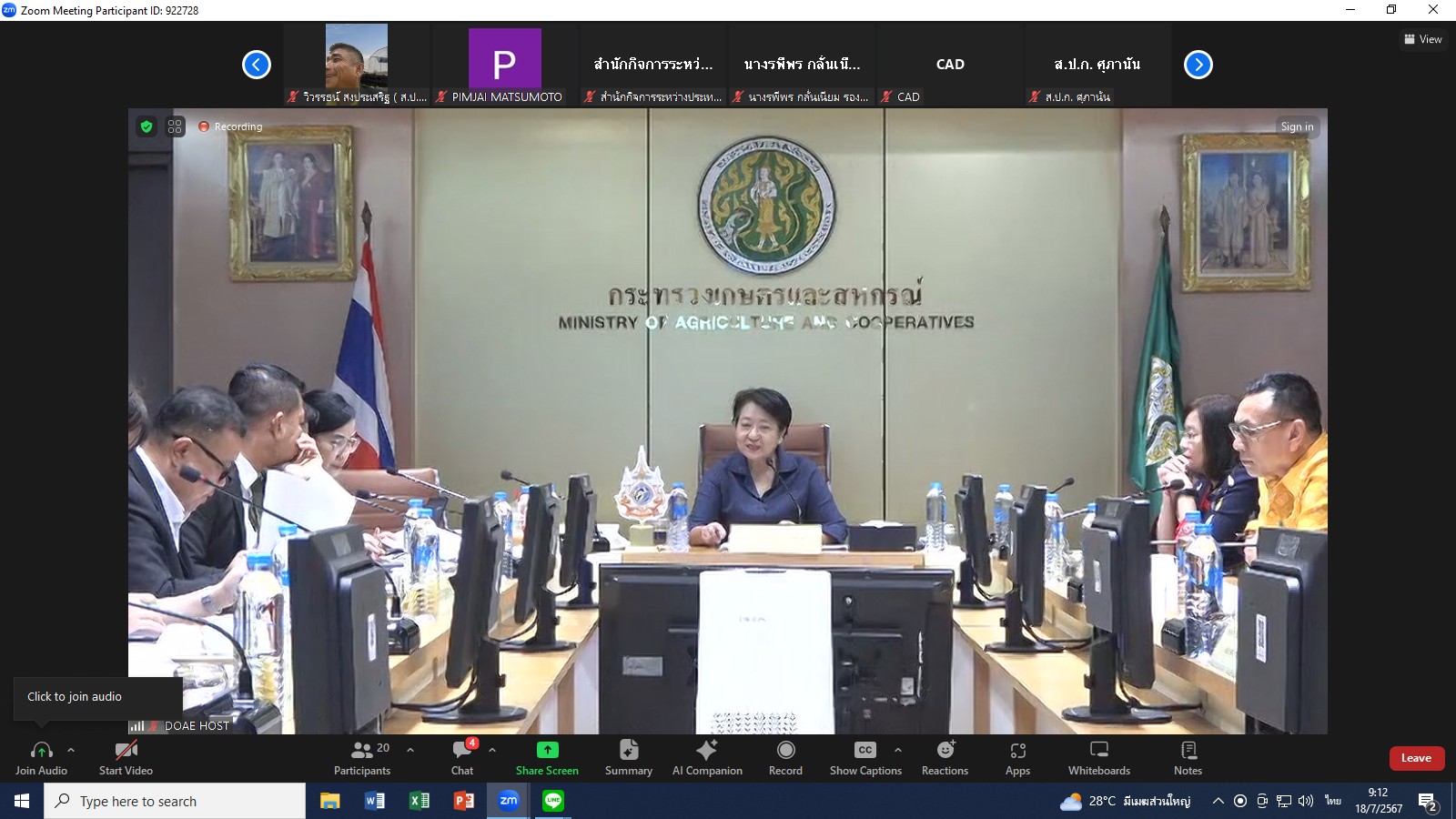Expand audio options arrow next to Join Audio
The height and width of the screenshot is (819, 1456).
point(71,751)
